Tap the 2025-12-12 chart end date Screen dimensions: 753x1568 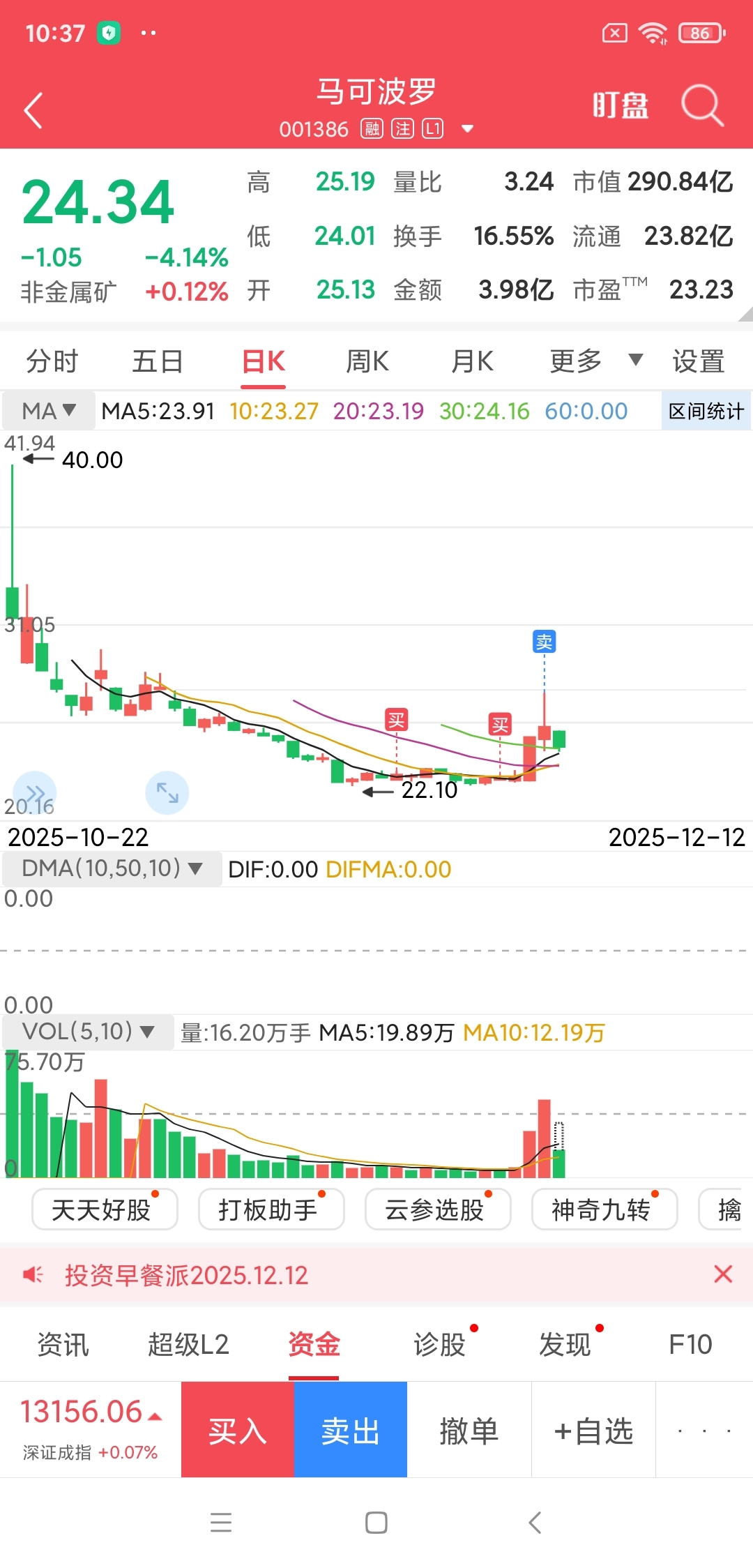pyautogui.click(x=677, y=837)
